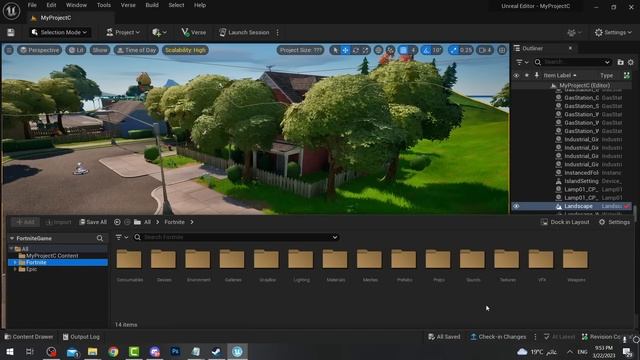Click Steam icon in Windows taskbar

pos(216,351)
